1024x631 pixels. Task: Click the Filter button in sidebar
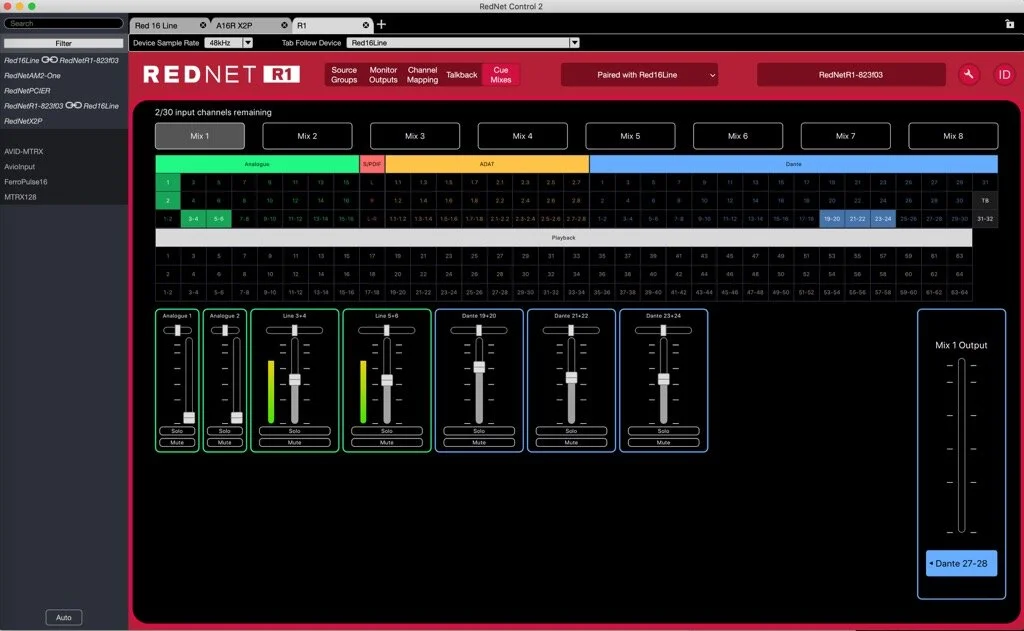point(63,43)
